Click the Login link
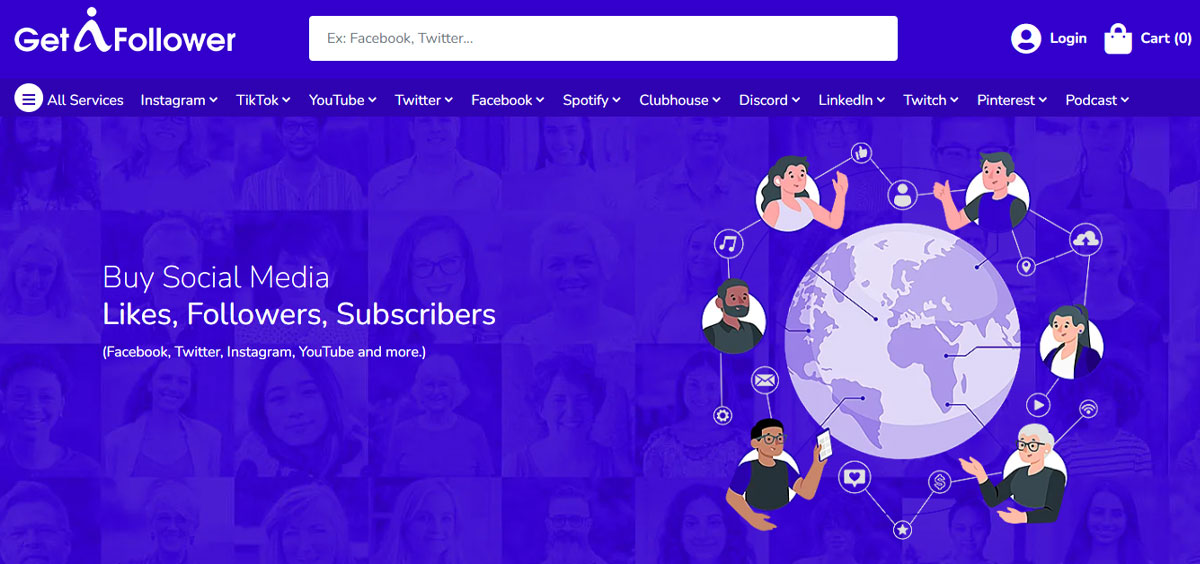 tap(1068, 38)
